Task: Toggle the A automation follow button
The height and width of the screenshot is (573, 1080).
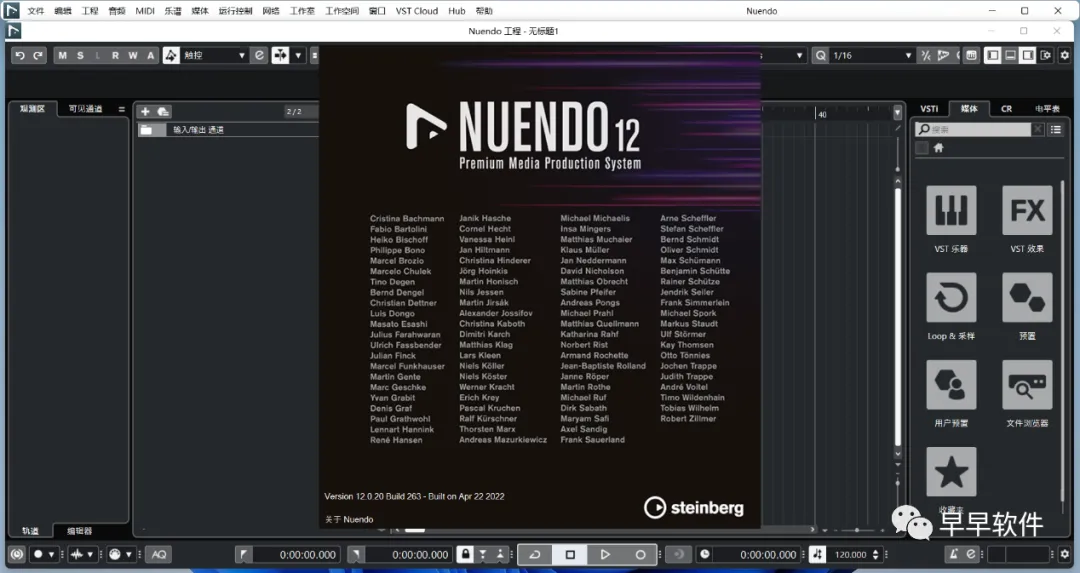Action: click(x=151, y=55)
